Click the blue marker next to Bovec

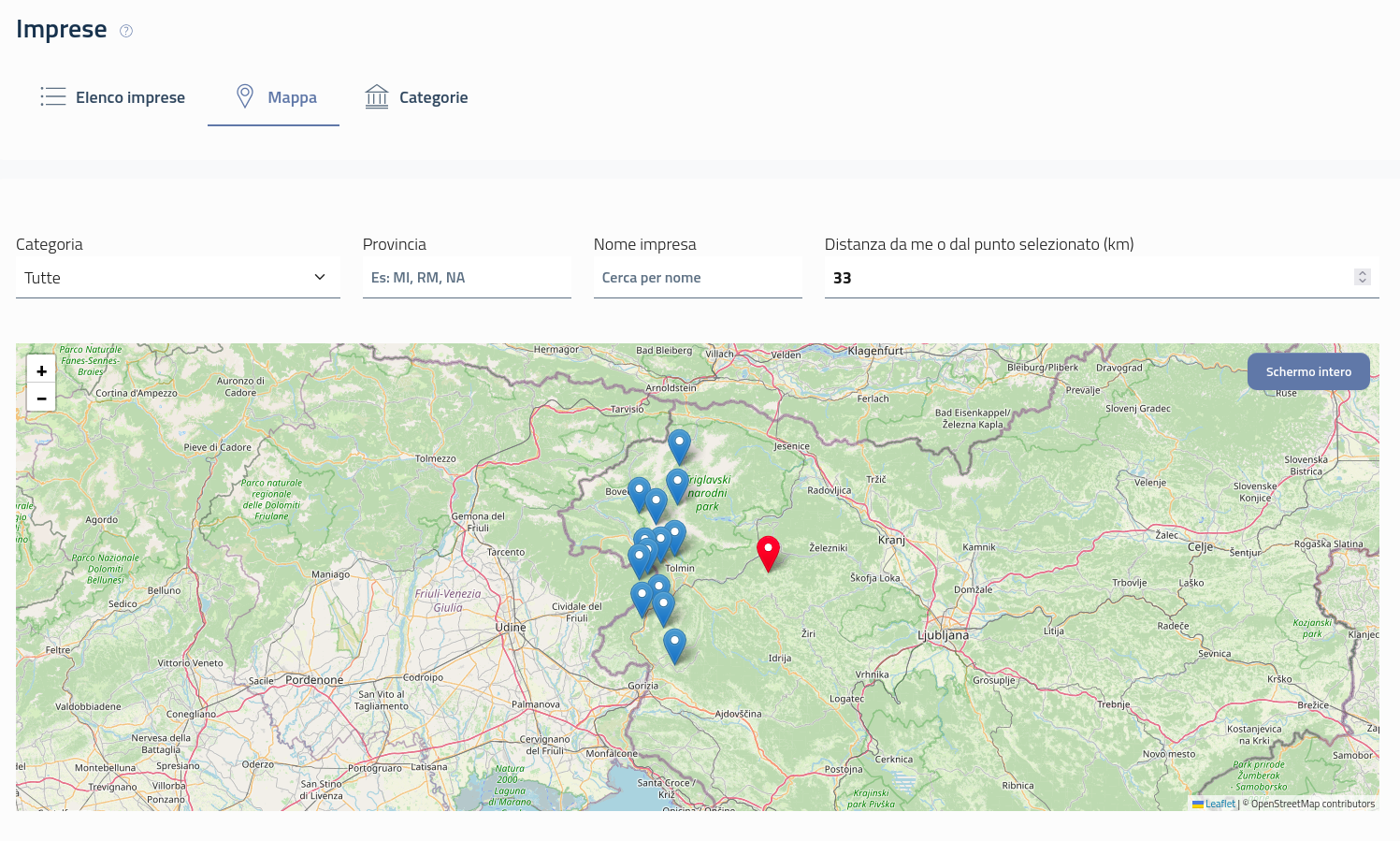[639, 493]
